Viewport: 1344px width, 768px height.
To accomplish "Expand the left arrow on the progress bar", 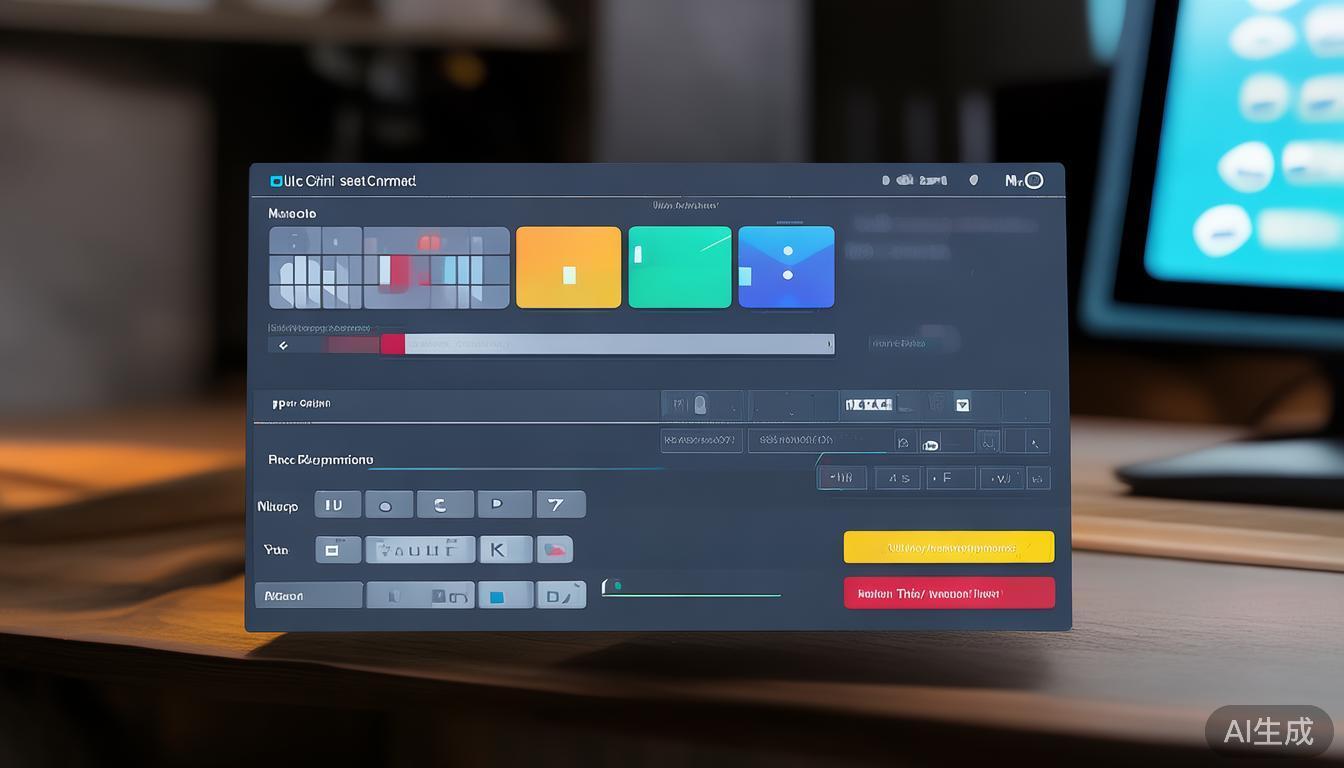I will pos(283,345).
